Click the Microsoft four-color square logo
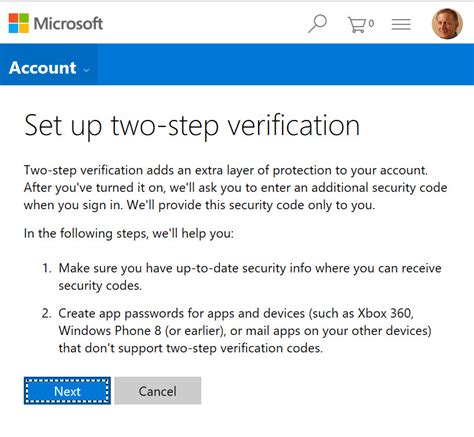The height and width of the screenshot is (437, 474). [19, 23]
